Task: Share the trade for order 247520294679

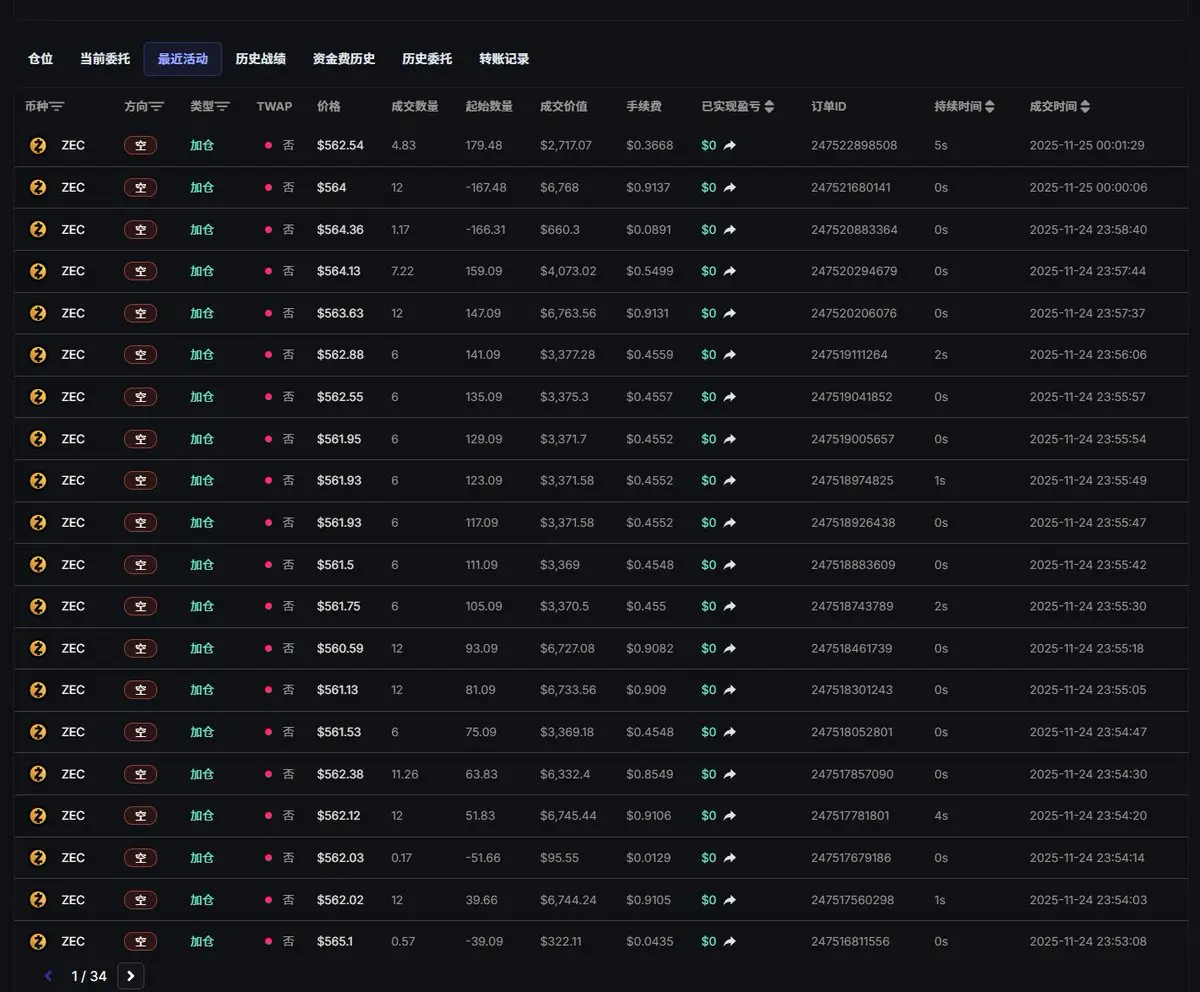Action: [x=730, y=271]
